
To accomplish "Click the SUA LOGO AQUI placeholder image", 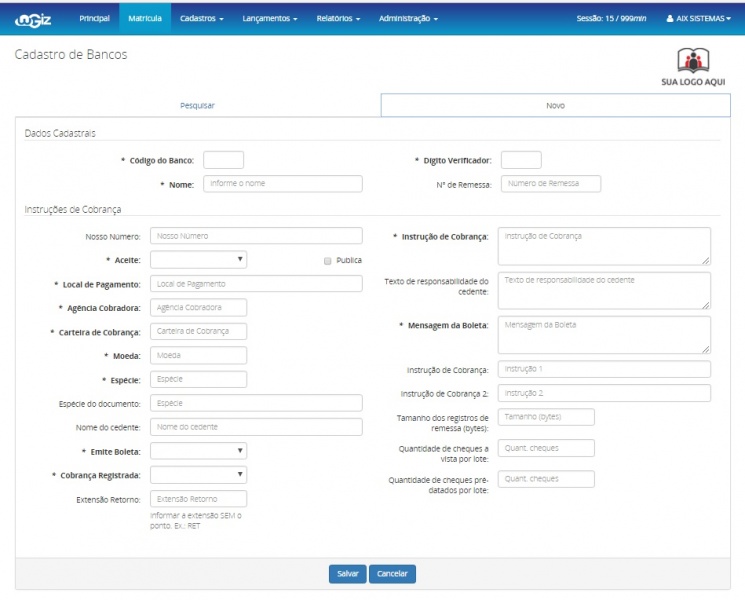I will coord(693,66).
